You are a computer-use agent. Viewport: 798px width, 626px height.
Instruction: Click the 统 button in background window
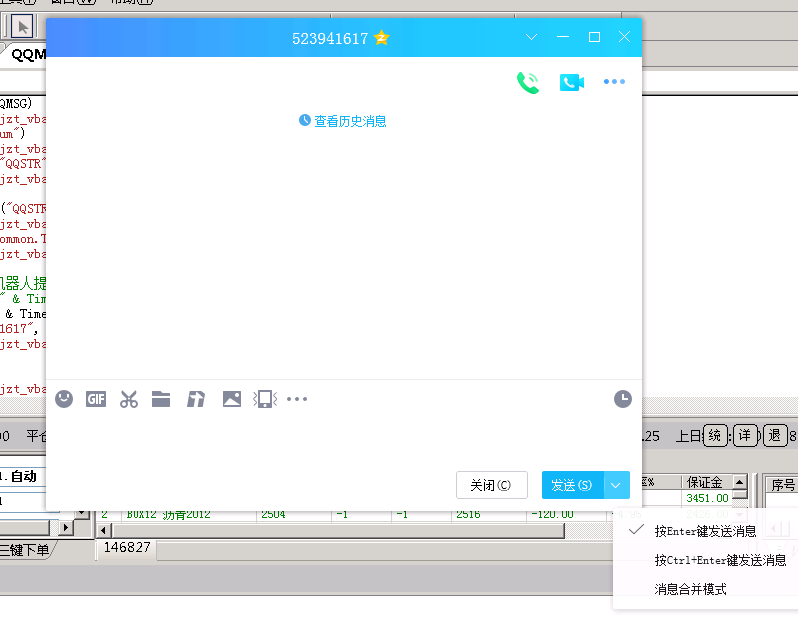[x=715, y=436]
